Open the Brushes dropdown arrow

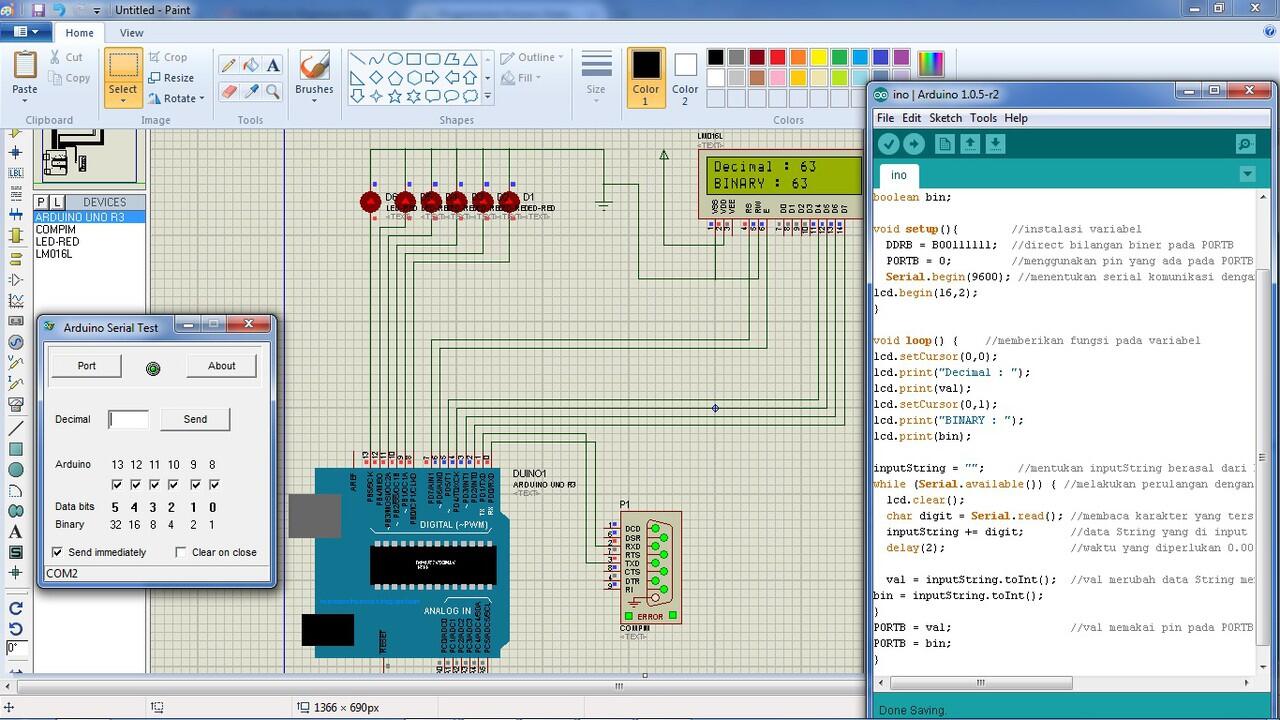(x=314, y=100)
